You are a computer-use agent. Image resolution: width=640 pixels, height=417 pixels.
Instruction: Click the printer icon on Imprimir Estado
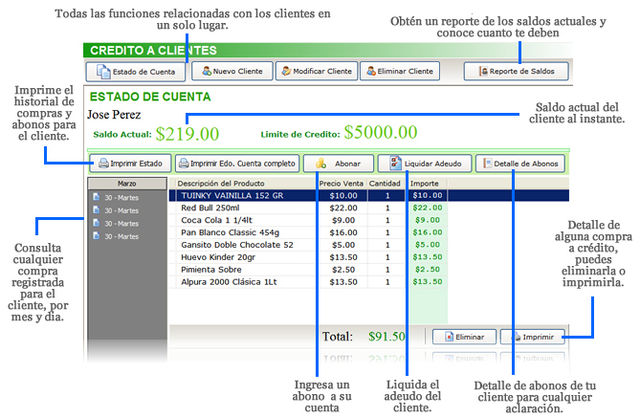[x=105, y=164]
